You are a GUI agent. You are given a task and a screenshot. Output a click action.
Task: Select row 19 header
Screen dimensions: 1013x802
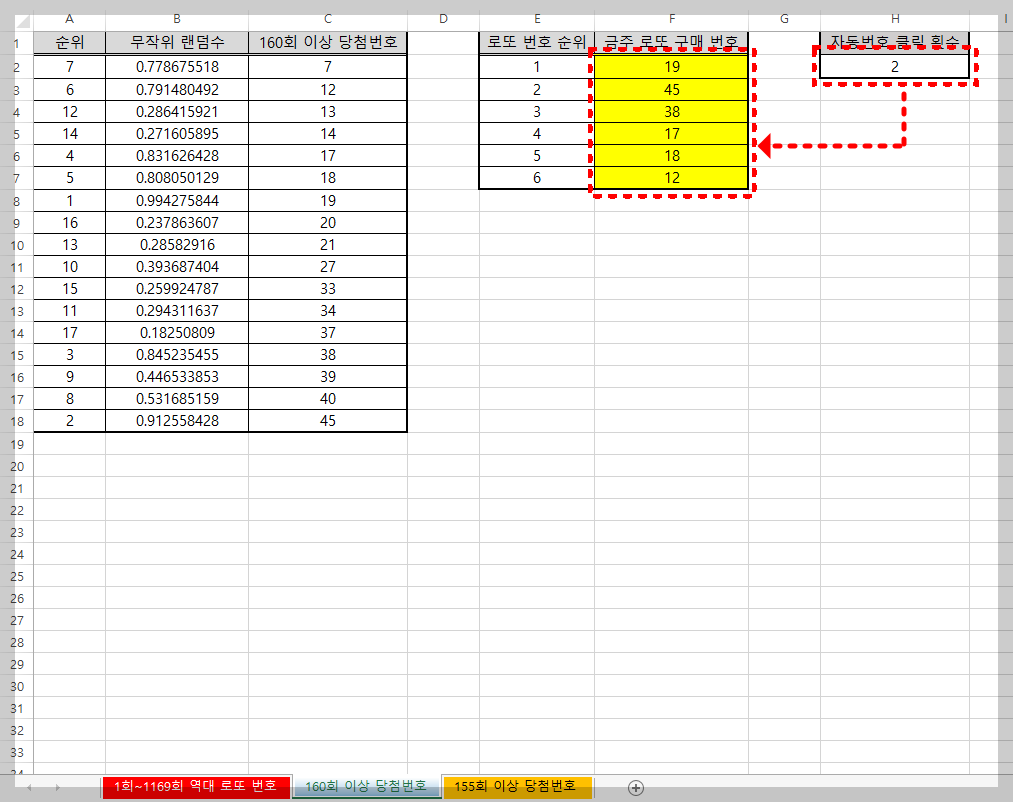pos(17,445)
